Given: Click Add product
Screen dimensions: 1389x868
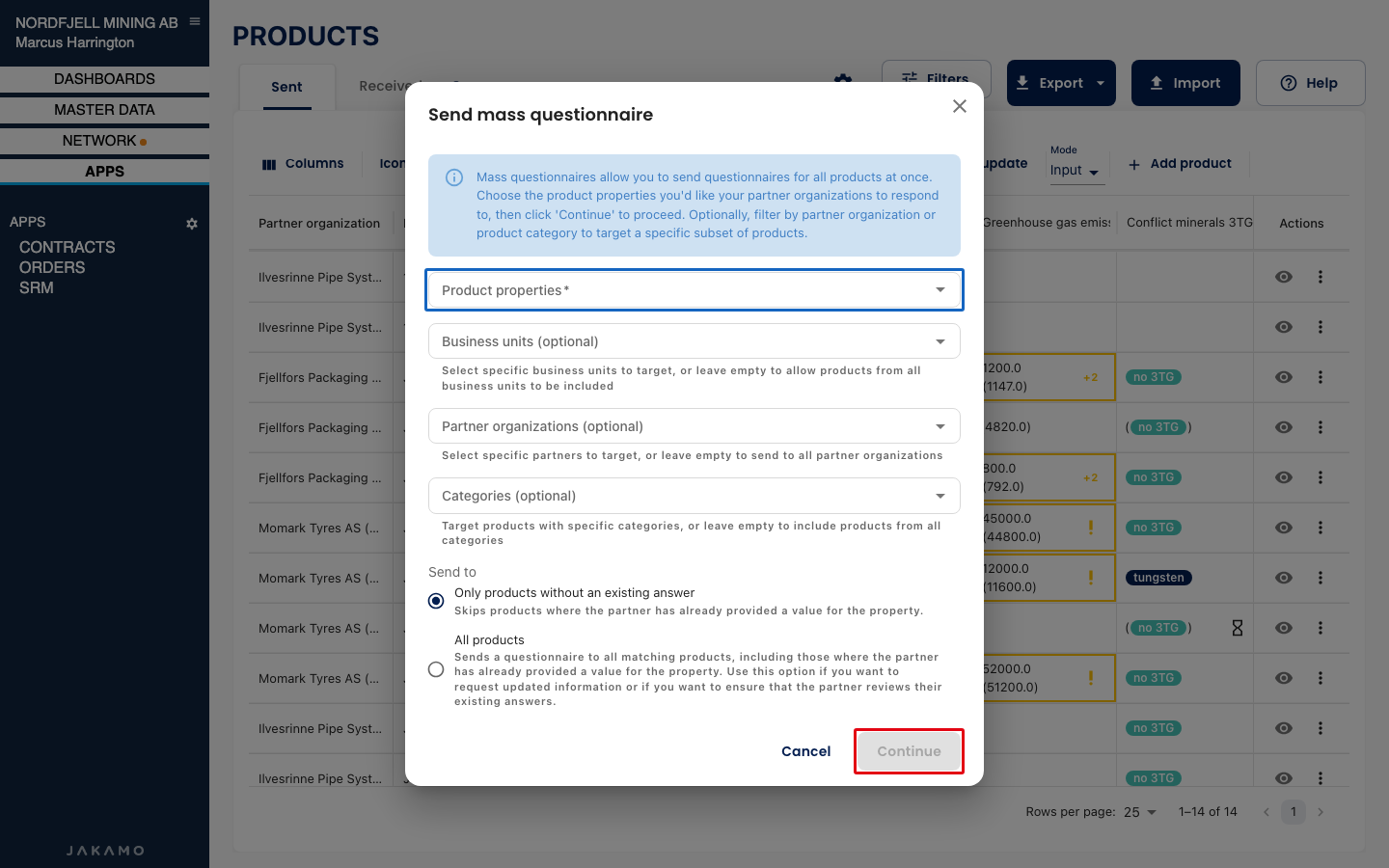Looking at the screenshot, I should (x=1180, y=164).
